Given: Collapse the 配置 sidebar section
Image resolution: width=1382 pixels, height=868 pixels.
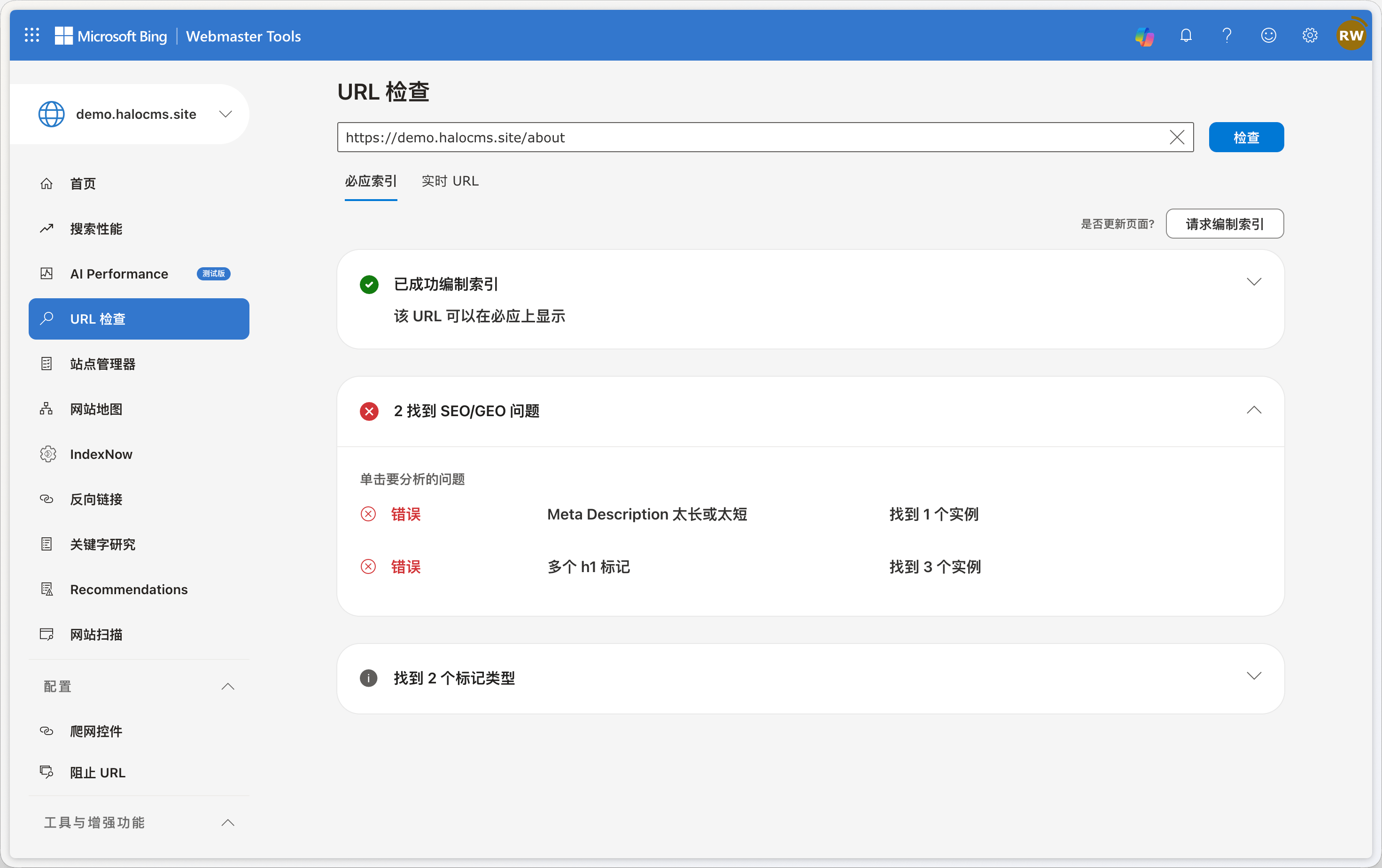Looking at the screenshot, I should 228,686.
